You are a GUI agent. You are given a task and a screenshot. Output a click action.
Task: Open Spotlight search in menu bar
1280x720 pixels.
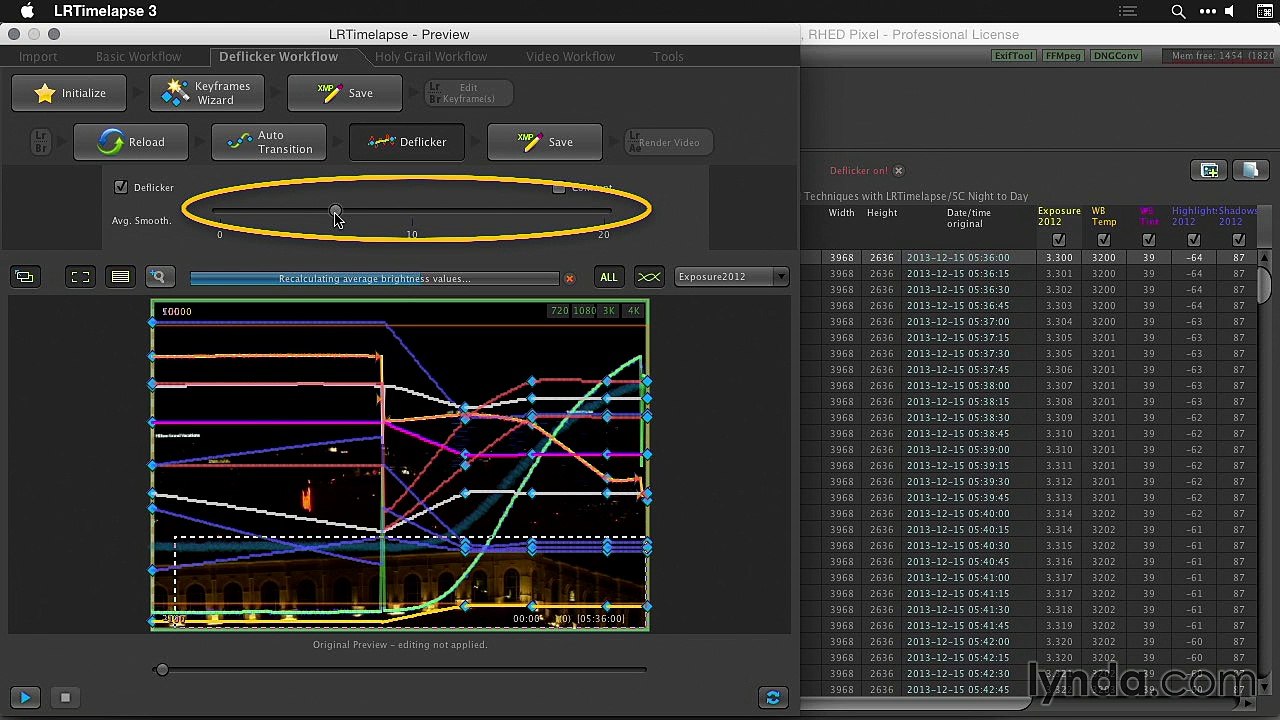(1178, 12)
